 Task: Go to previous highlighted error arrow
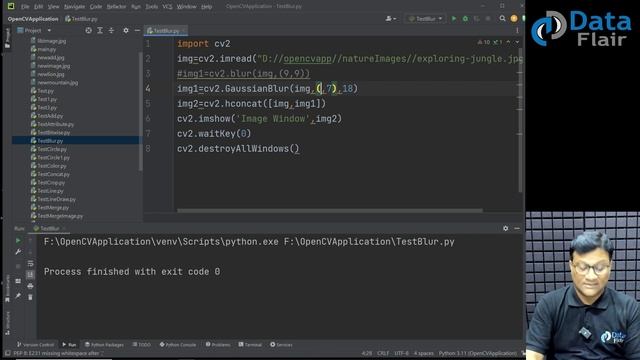(x=508, y=42)
